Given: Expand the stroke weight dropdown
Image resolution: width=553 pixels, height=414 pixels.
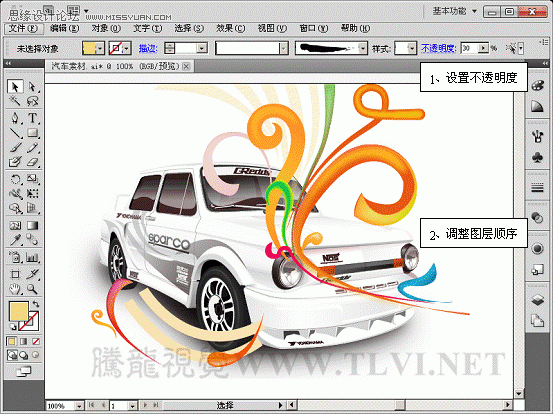Looking at the screenshot, I should [202, 48].
